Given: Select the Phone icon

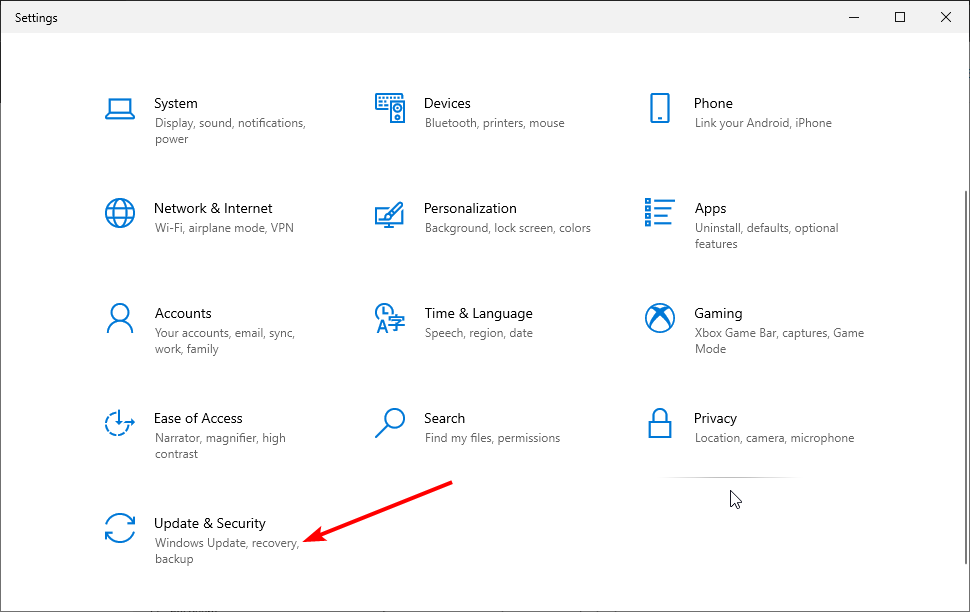Looking at the screenshot, I should (659, 108).
